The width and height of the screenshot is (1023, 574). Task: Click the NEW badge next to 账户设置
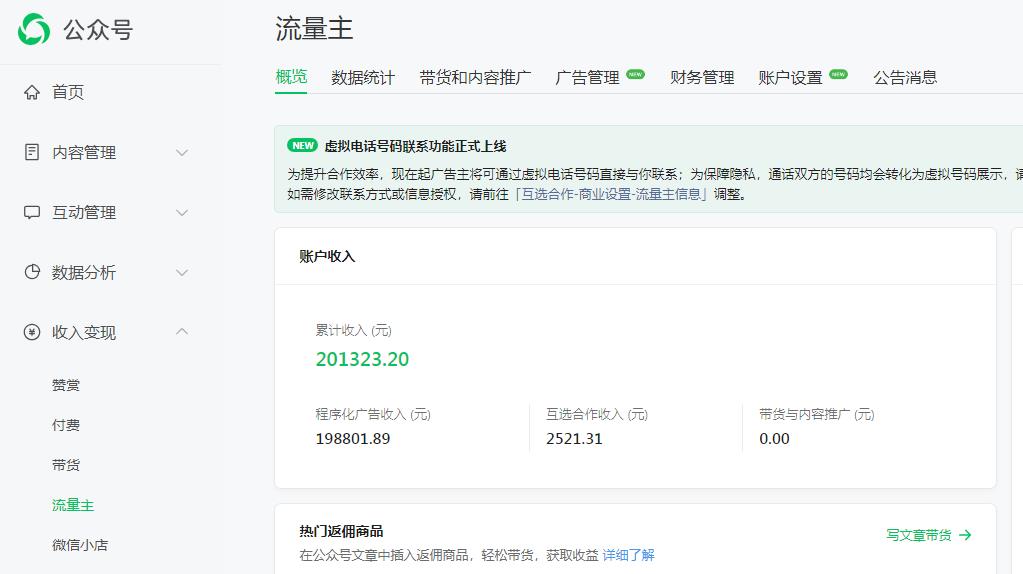click(x=838, y=74)
